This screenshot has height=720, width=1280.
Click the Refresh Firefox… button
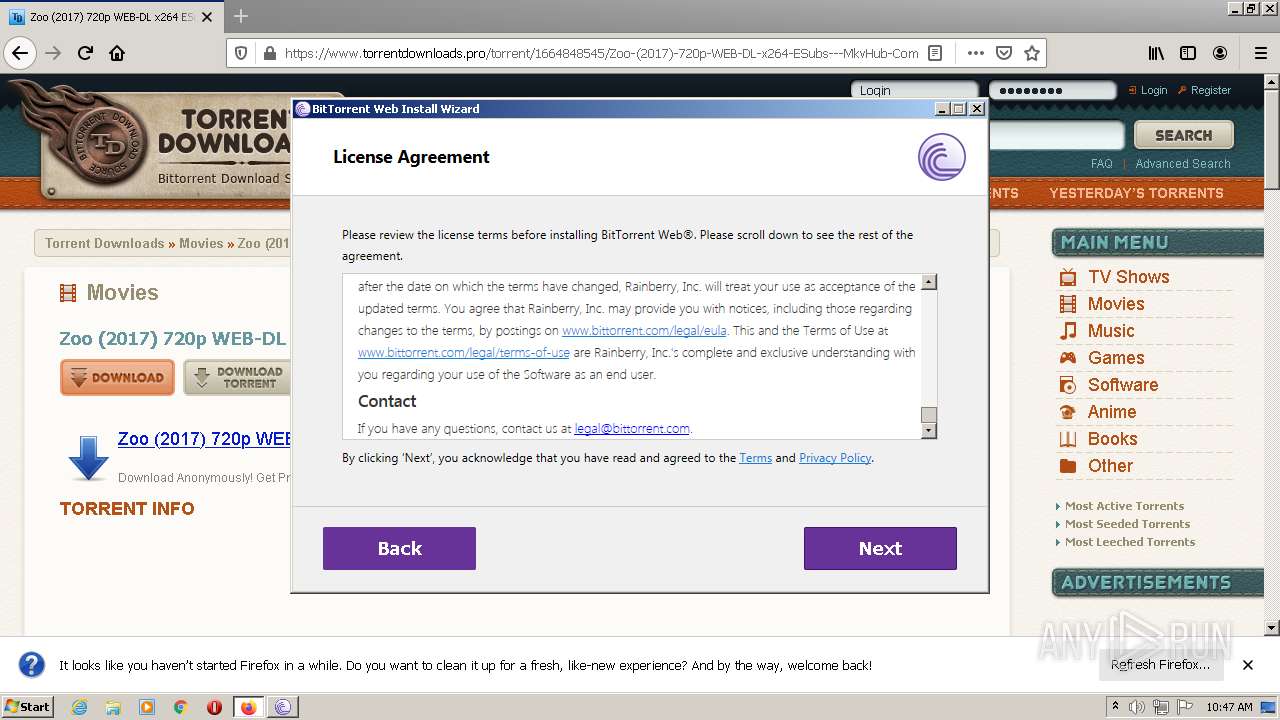1160,665
